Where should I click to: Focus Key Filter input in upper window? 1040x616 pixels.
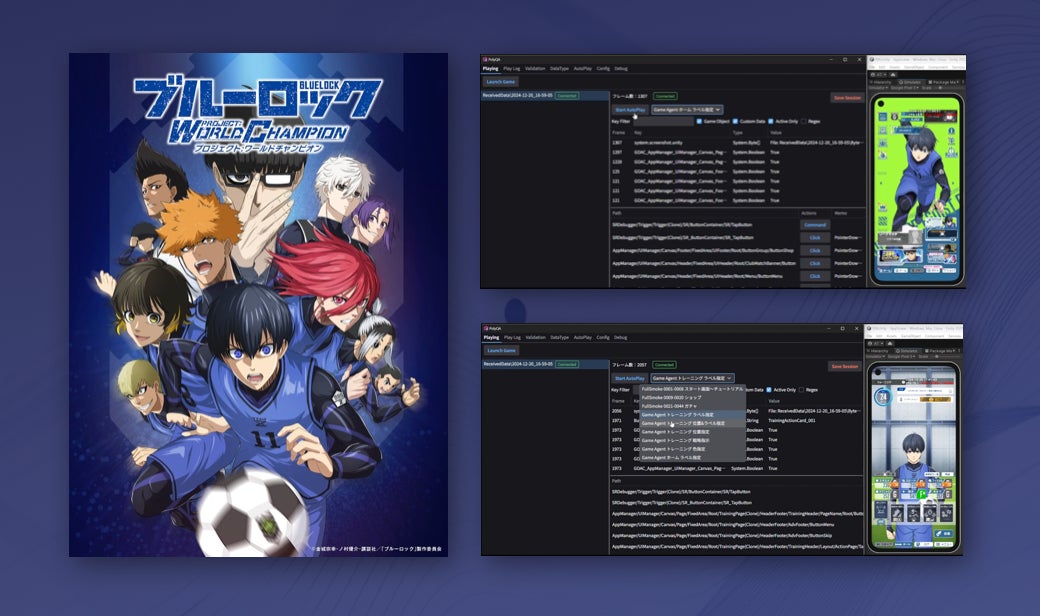point(663,121)
